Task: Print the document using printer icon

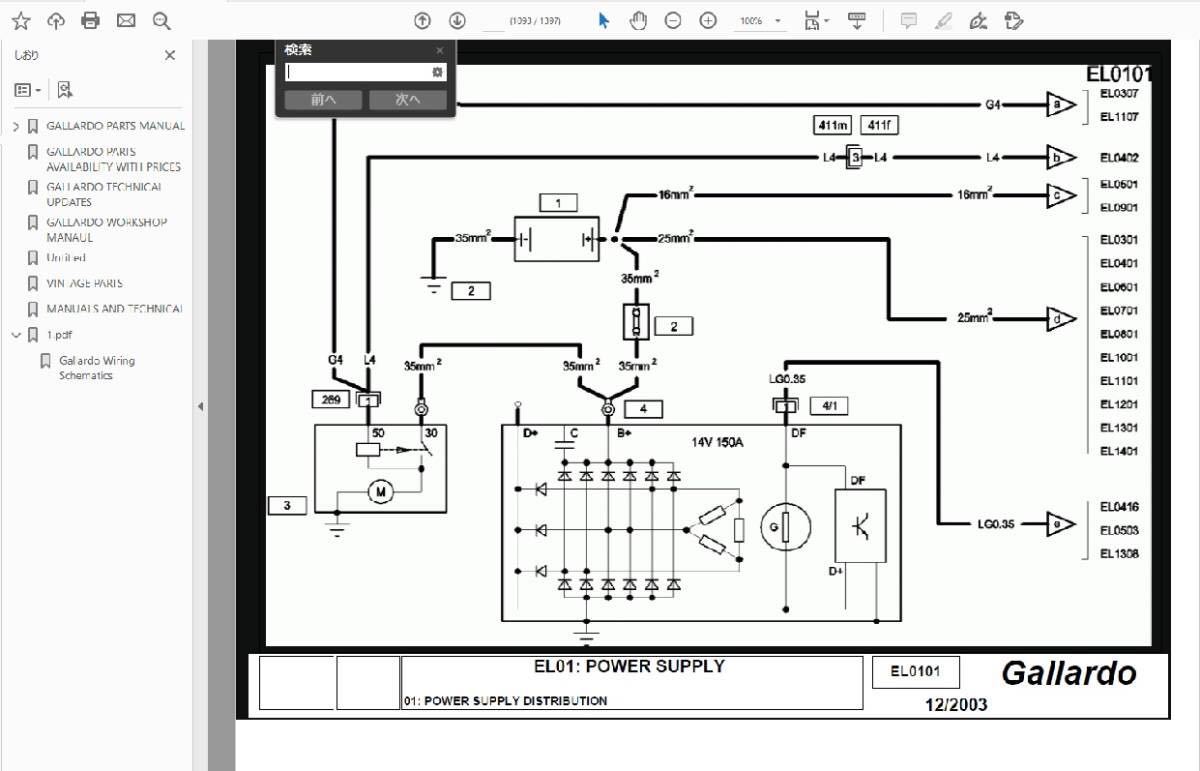Action: click(91, 20)
